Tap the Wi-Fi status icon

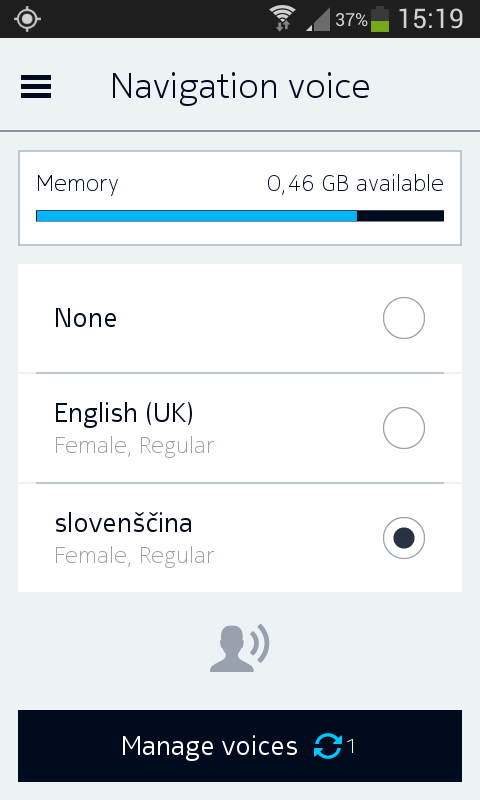click(x=284, y=19)
